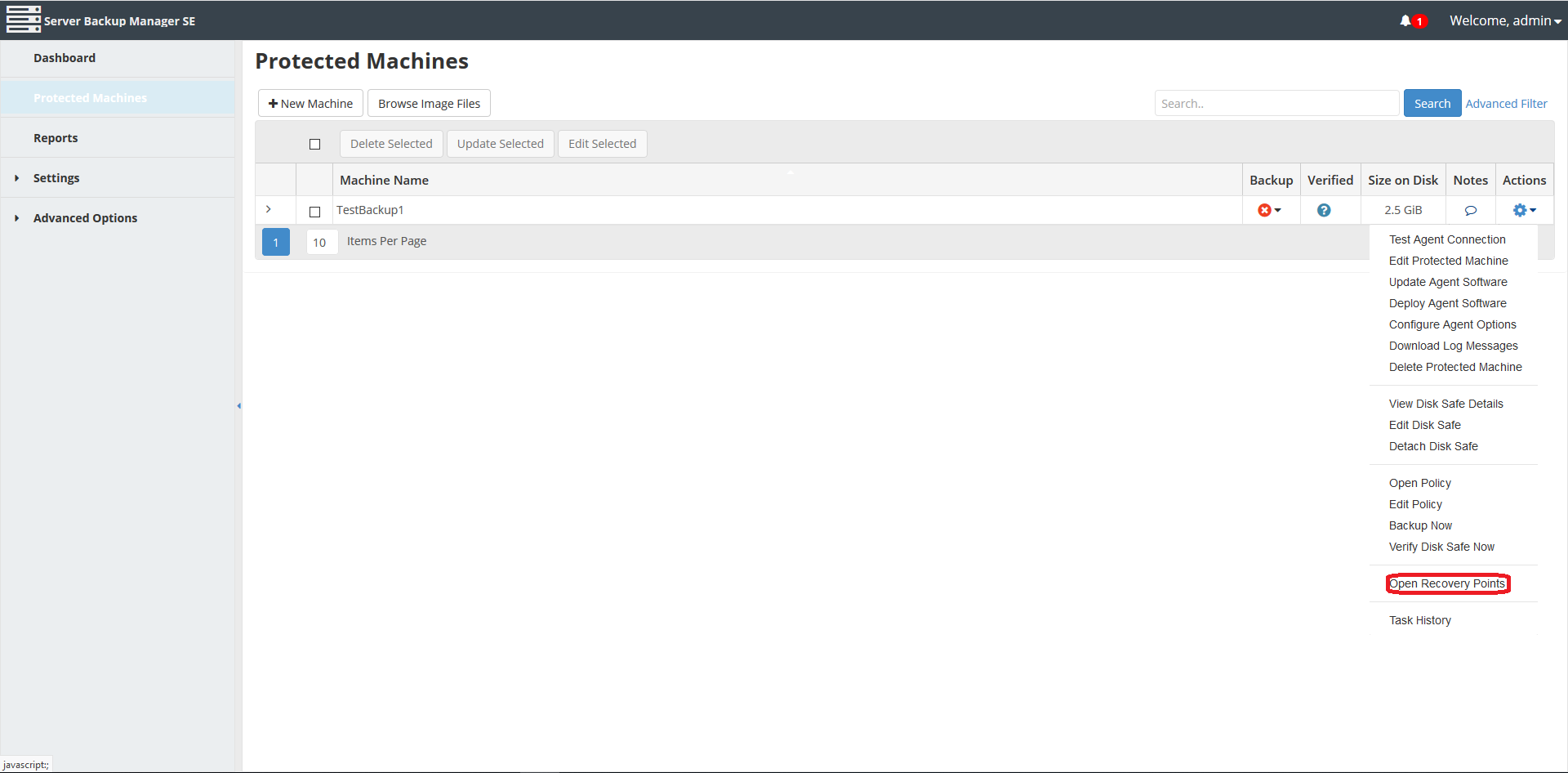1568x773 pixels.
Task: Open Configure Agent Options menu entry
Action: [x=1453, y=324]
